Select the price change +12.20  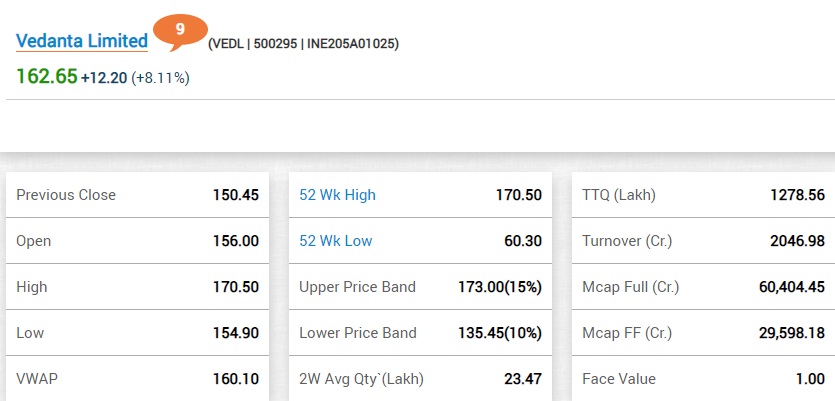coord(104,78)
